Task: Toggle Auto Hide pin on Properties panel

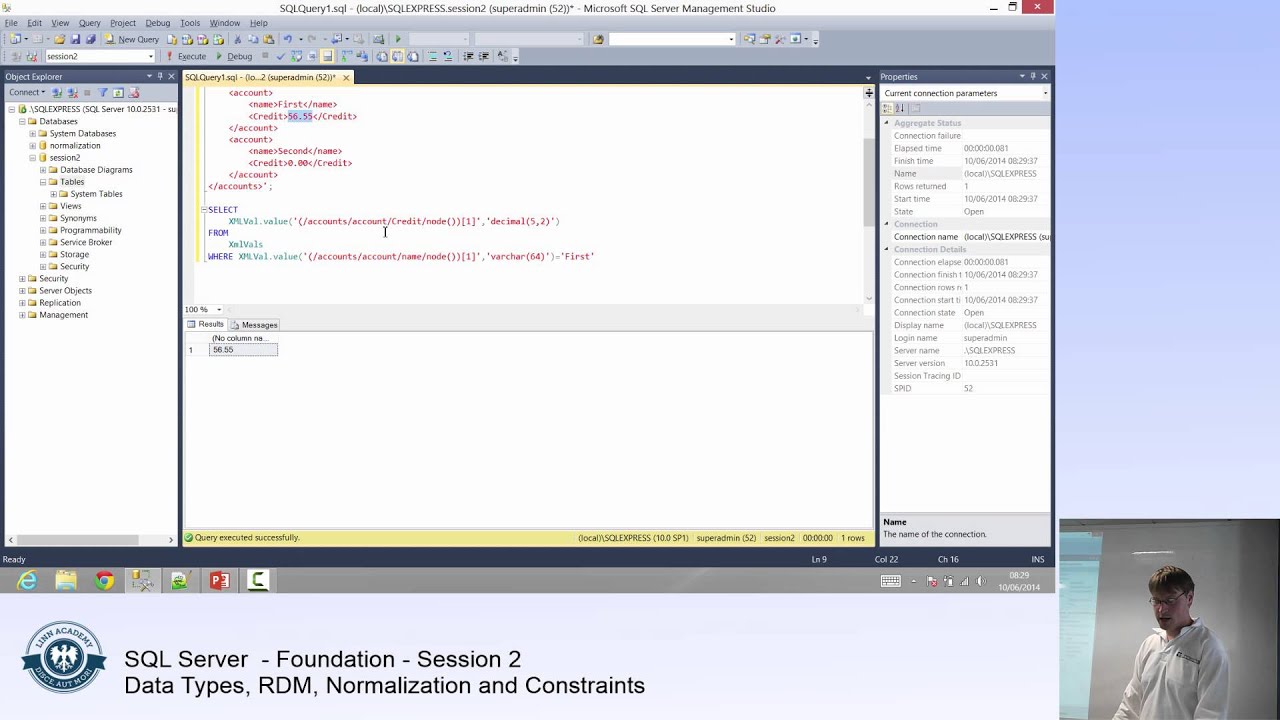Action: tap(1033, 76)
